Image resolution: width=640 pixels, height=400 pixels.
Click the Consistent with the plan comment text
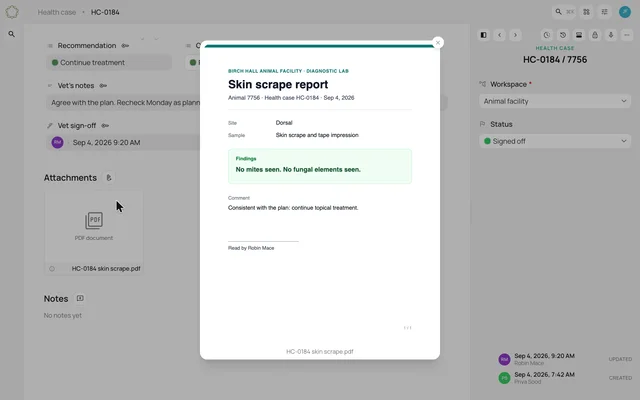293,208
